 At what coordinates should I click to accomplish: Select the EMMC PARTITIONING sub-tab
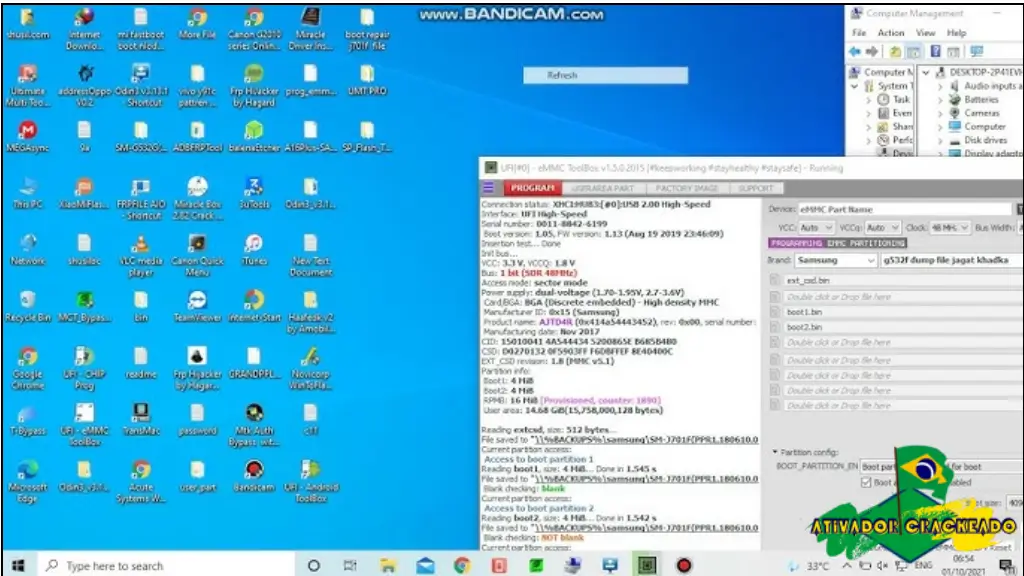(866, 243)
